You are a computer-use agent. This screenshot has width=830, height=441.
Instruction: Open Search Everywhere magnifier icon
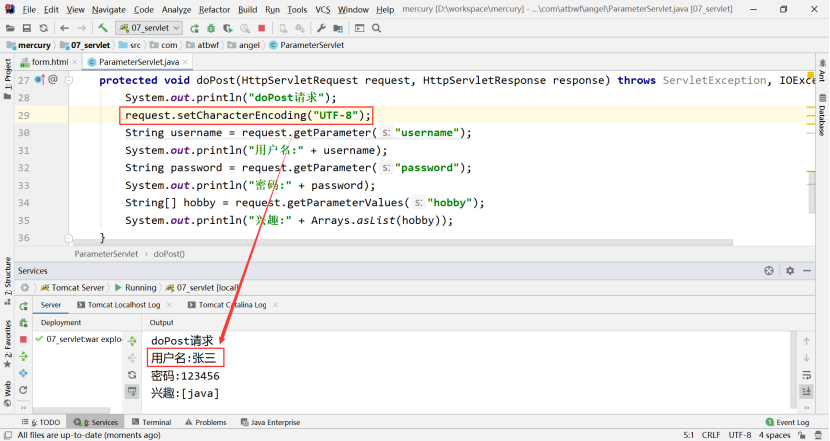coord(376,28)
